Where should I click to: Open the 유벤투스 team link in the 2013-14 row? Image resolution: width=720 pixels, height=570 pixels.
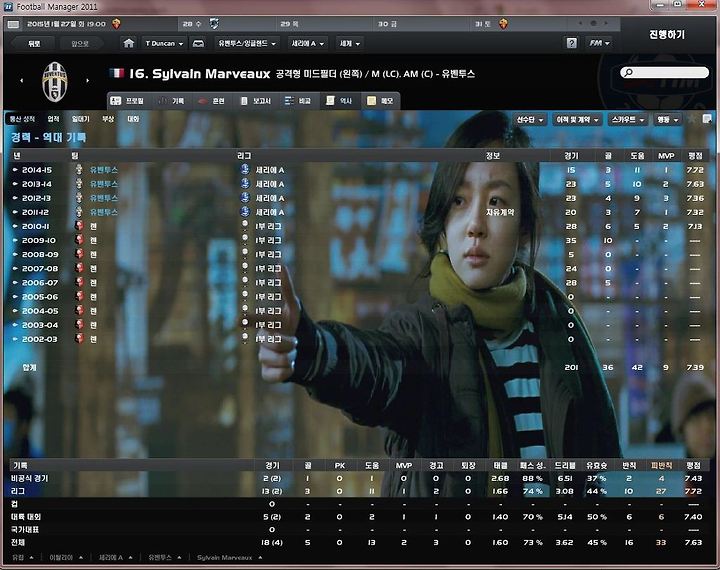click(104, 184)
